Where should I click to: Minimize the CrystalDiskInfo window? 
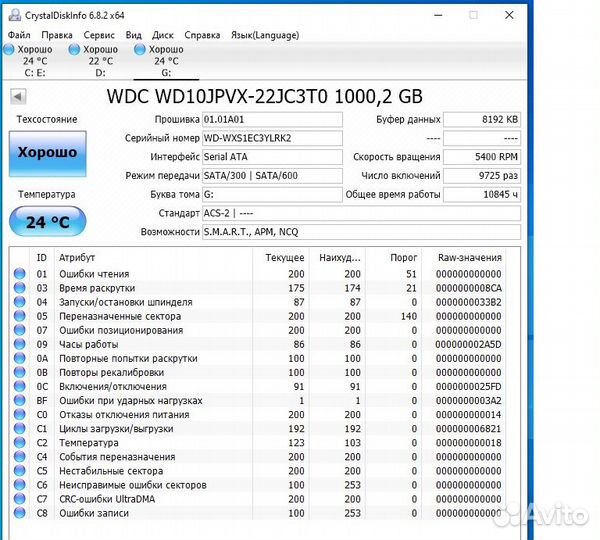[x=438, y=15]
